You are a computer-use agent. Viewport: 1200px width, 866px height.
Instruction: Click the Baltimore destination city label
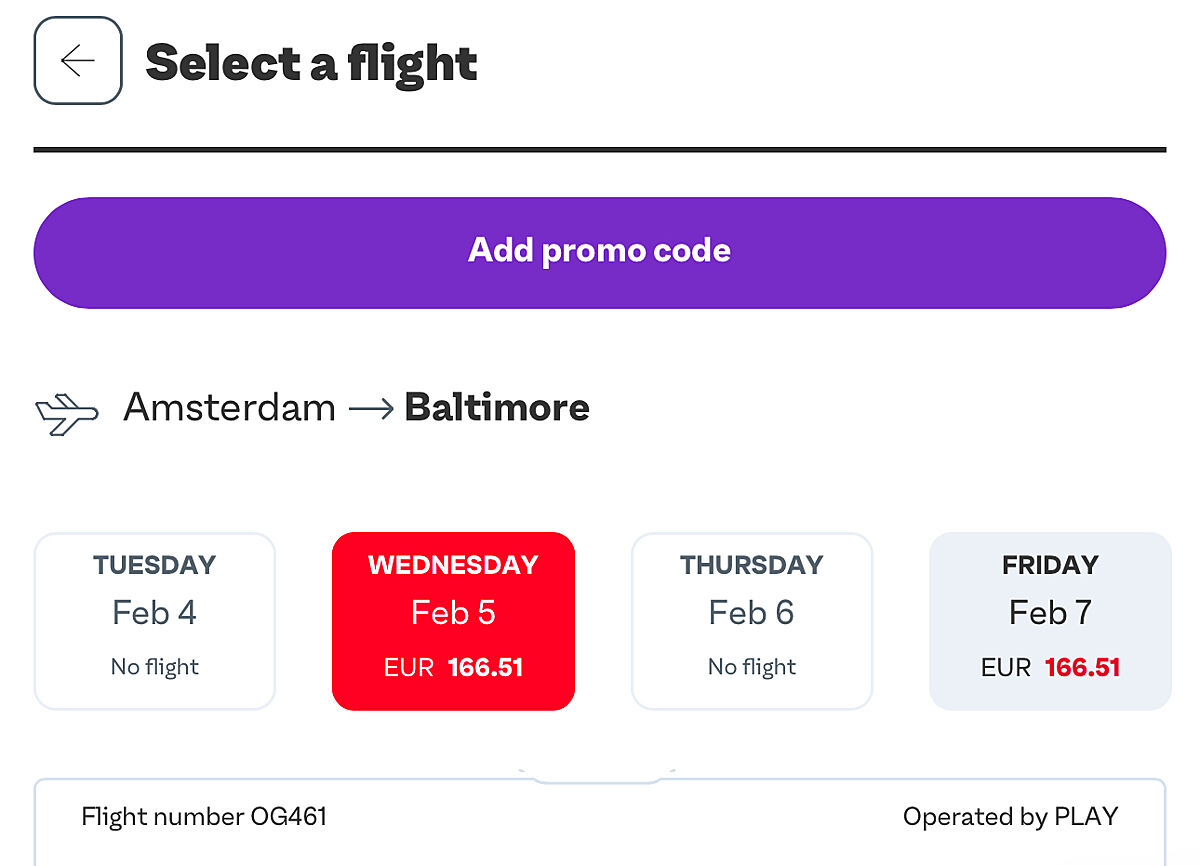(x=497, y=408)
